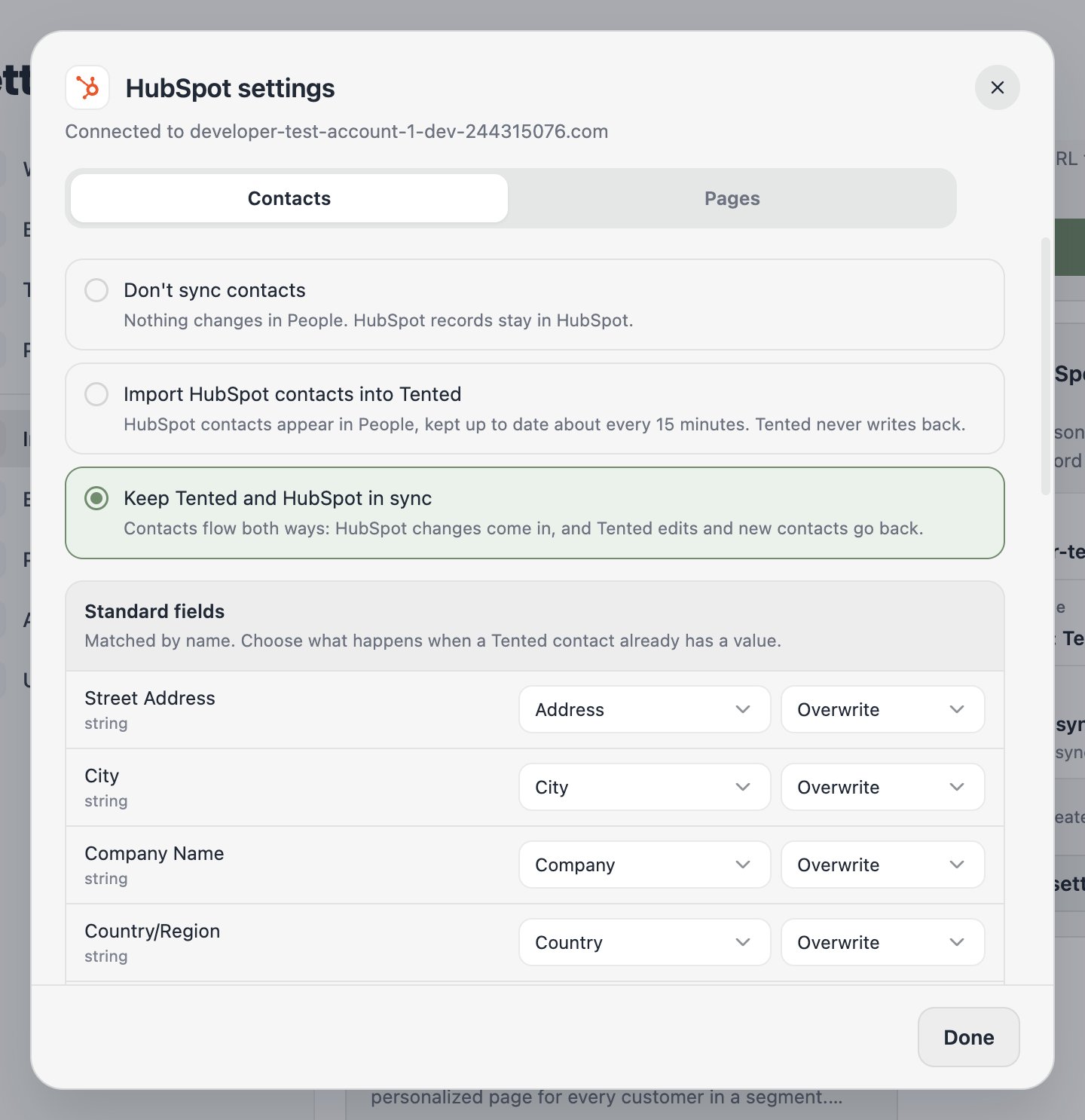The width and height of the screenshot is (1085, 1120).
Task: Click the HubSpot logo icon
Action: point(87,87)
